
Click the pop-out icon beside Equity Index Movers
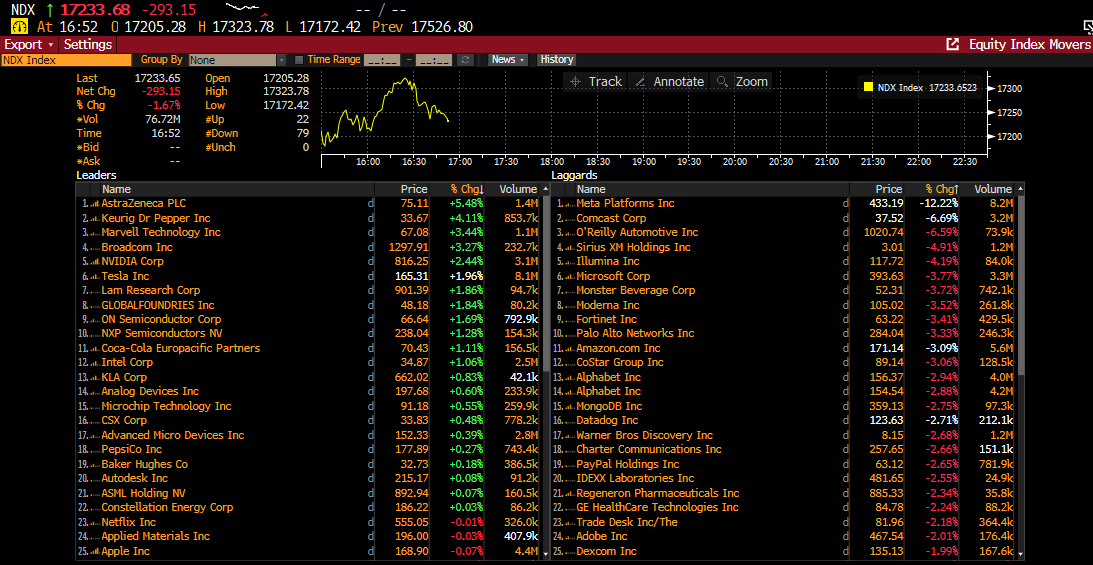tap(952, 44)
